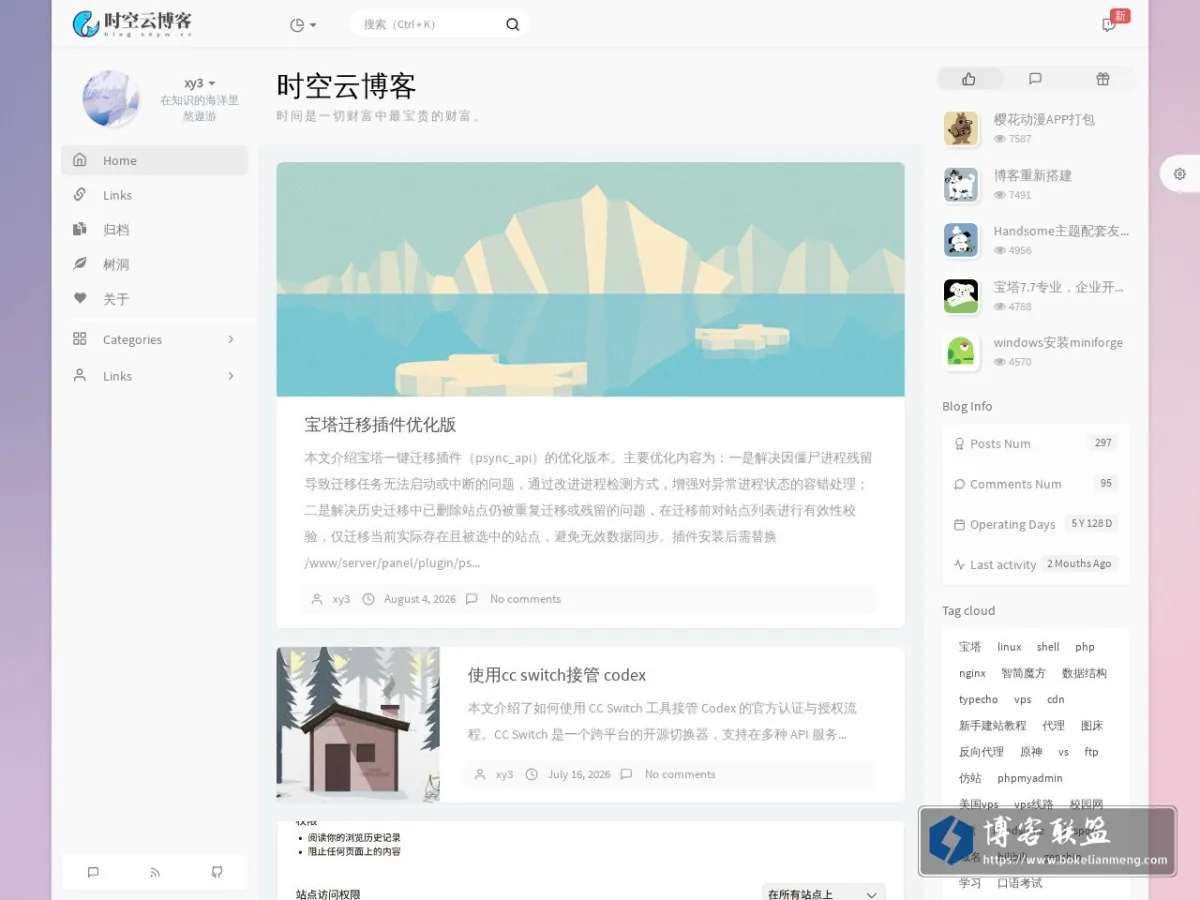The height and width of the screenshot is (900, 1200).
Task: Select the ftp tag
Action: click(1091, 752)
